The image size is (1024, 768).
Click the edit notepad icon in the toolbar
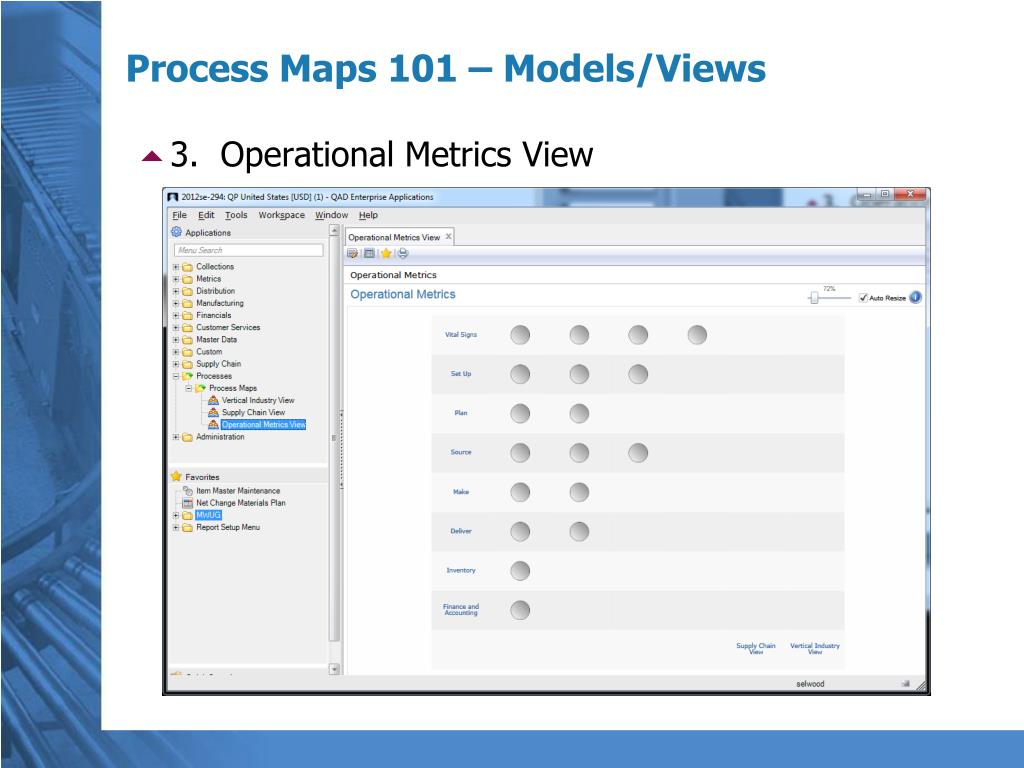[353, 253]
